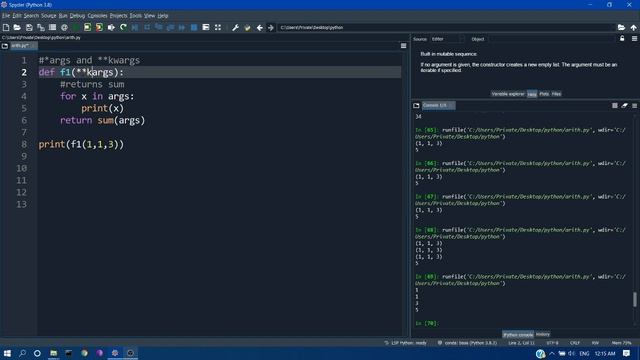640x360 pixels.
Task: Open the Windows Start menu
Action: tap(7, 353)
